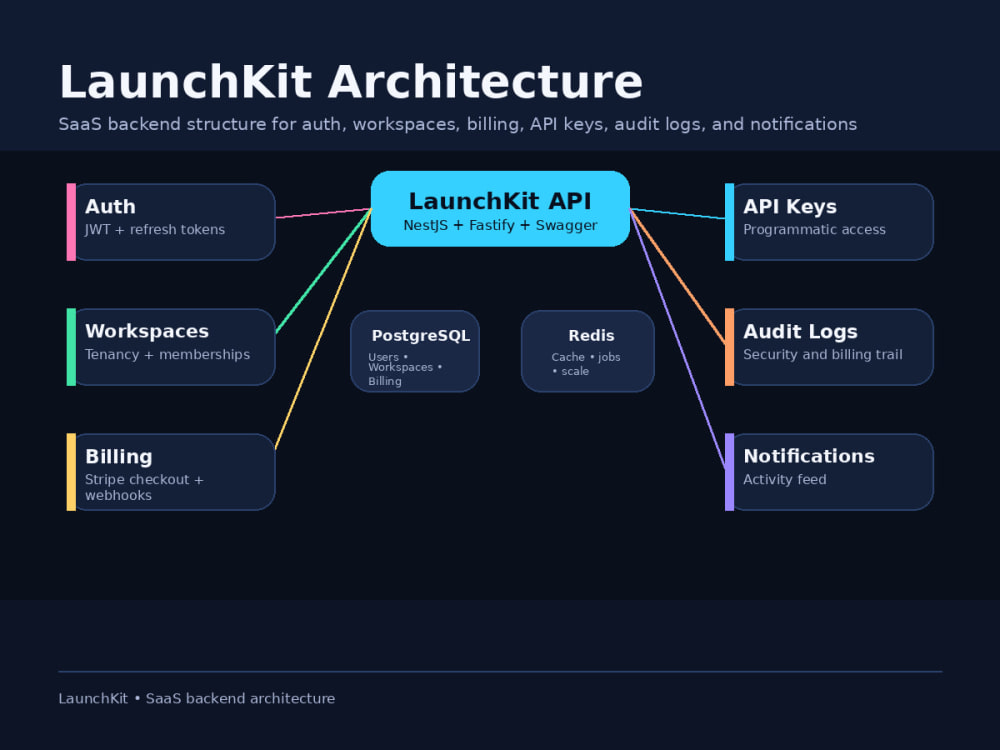Image resolution: width=1000 pixels, height=750 pixels.
Task: Select the Billing card
Action: click(171, 472)
